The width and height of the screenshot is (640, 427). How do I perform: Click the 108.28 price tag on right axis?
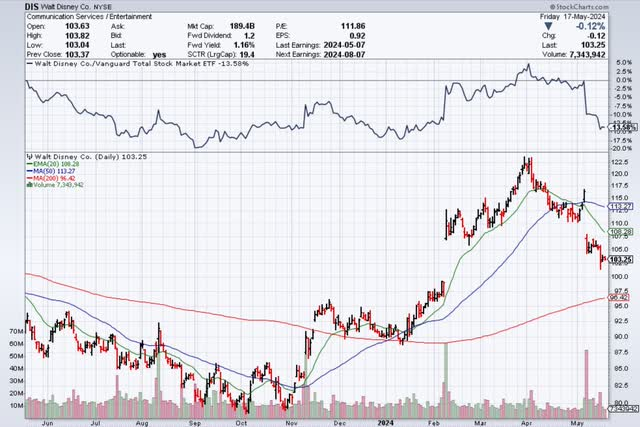[x=620, y=232]
